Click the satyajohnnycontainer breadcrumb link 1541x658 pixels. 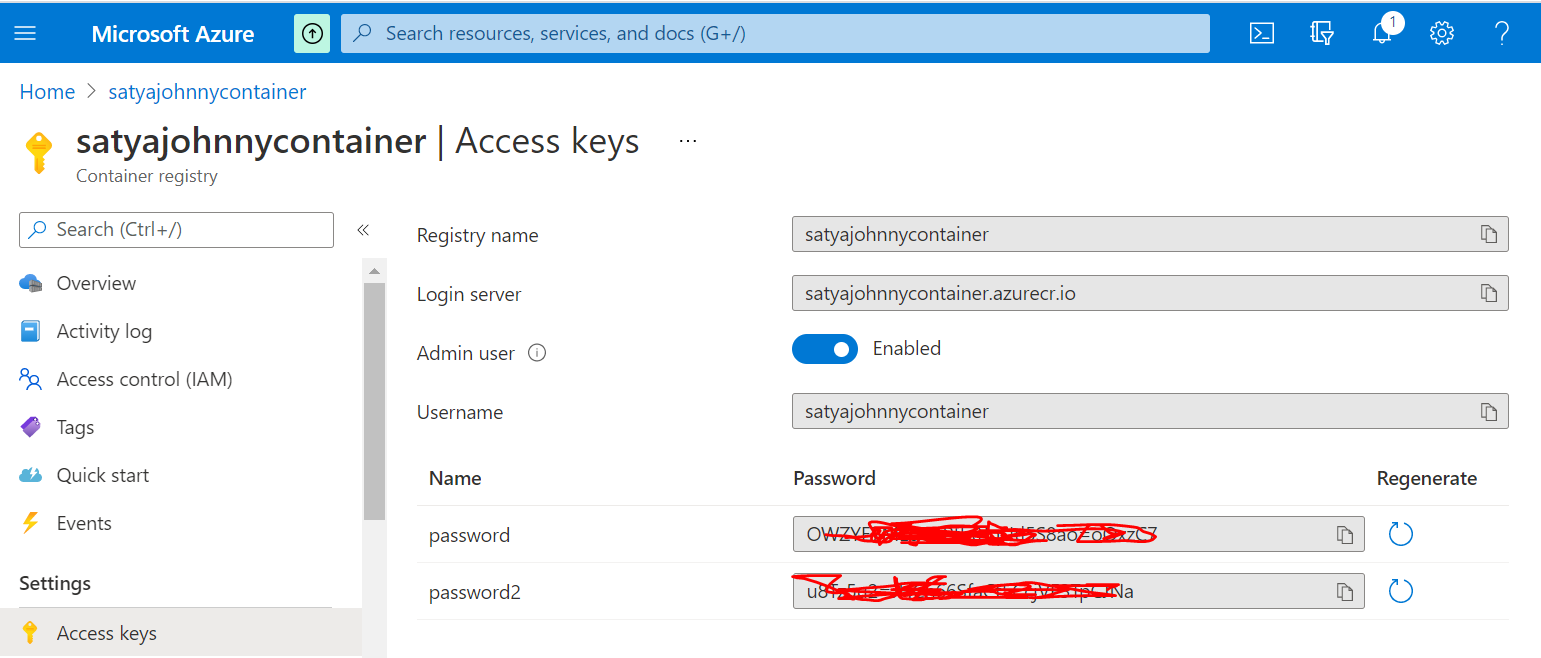(207, 92)
